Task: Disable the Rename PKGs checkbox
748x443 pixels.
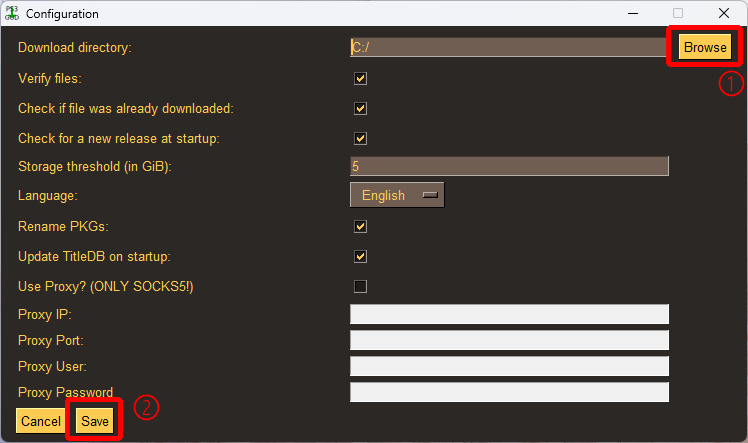Action: coord(360,226)
